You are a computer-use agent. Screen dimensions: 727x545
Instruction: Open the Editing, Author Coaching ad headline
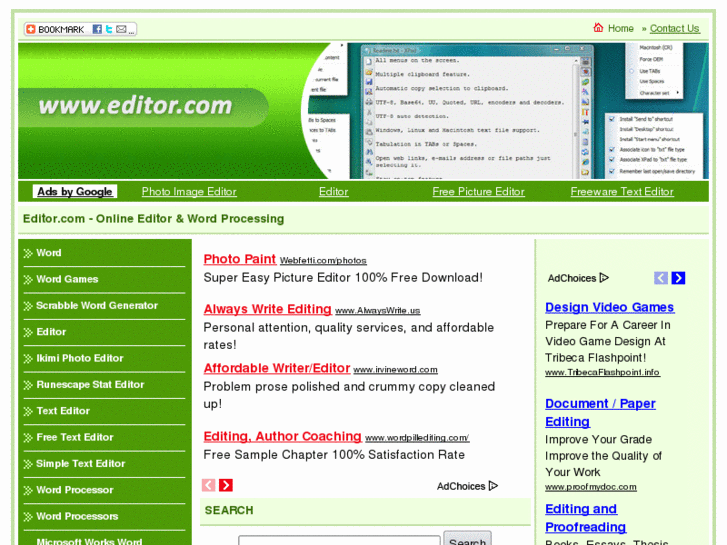pos(282,436)
